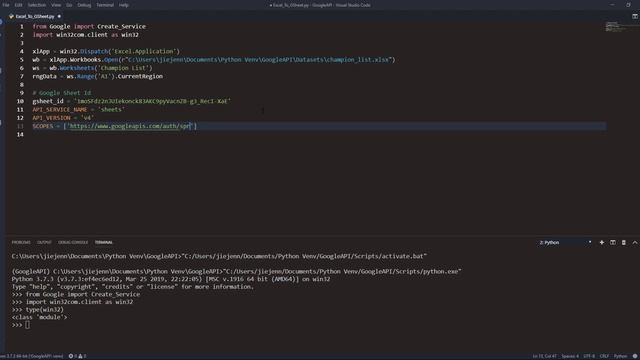Open the View menu
Image resolution: width=640 pixels, height=360 pixels.
click(x=56, y=5)
